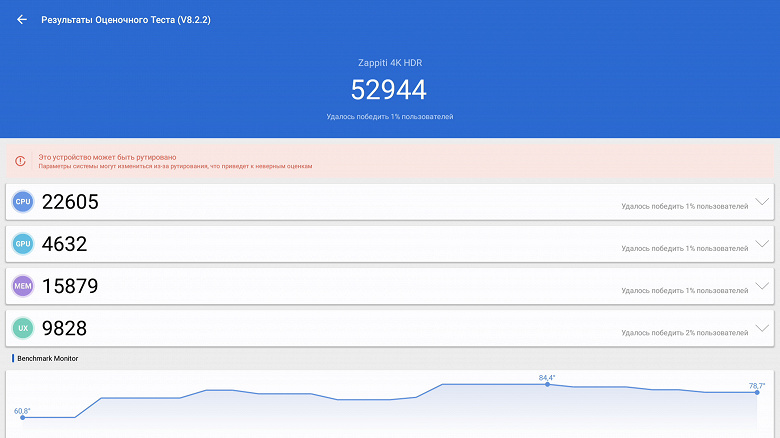Image resolution: width=780 pixels, height=438 pixels.
Task: Click the 78,7° final temperature point
Action: click(x=757, y=392)
